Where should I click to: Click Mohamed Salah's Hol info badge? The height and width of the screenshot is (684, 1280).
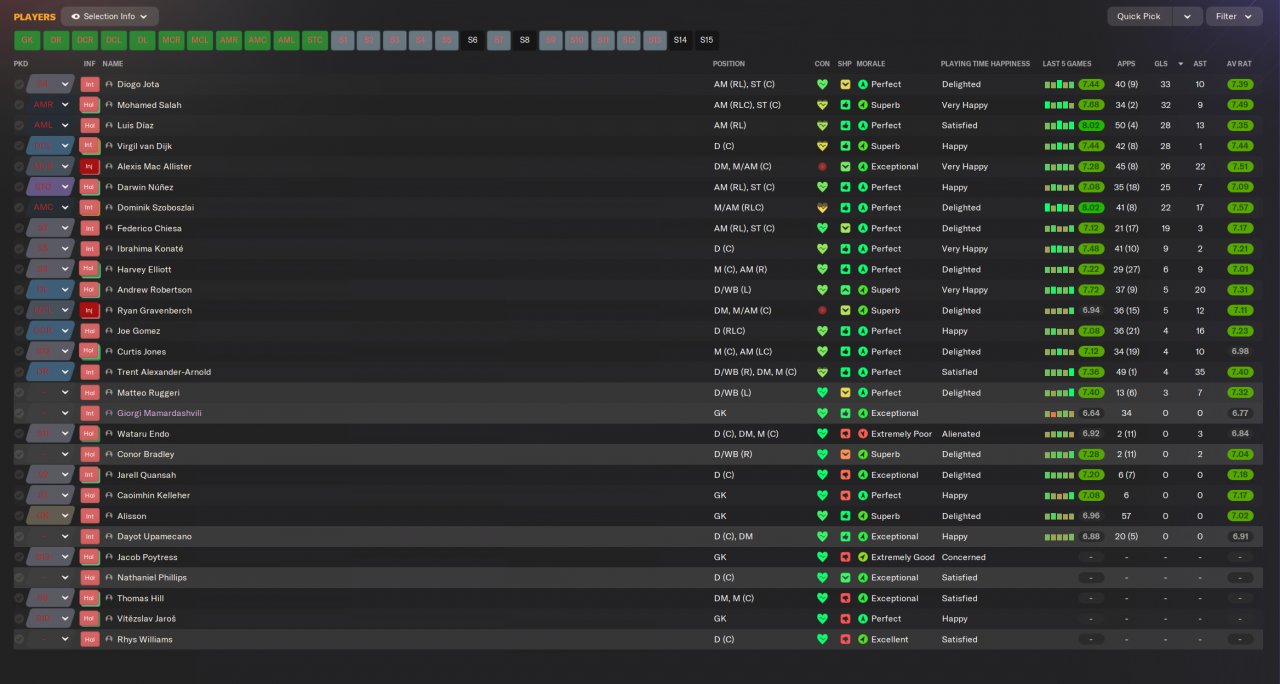[x=90, y=105]
